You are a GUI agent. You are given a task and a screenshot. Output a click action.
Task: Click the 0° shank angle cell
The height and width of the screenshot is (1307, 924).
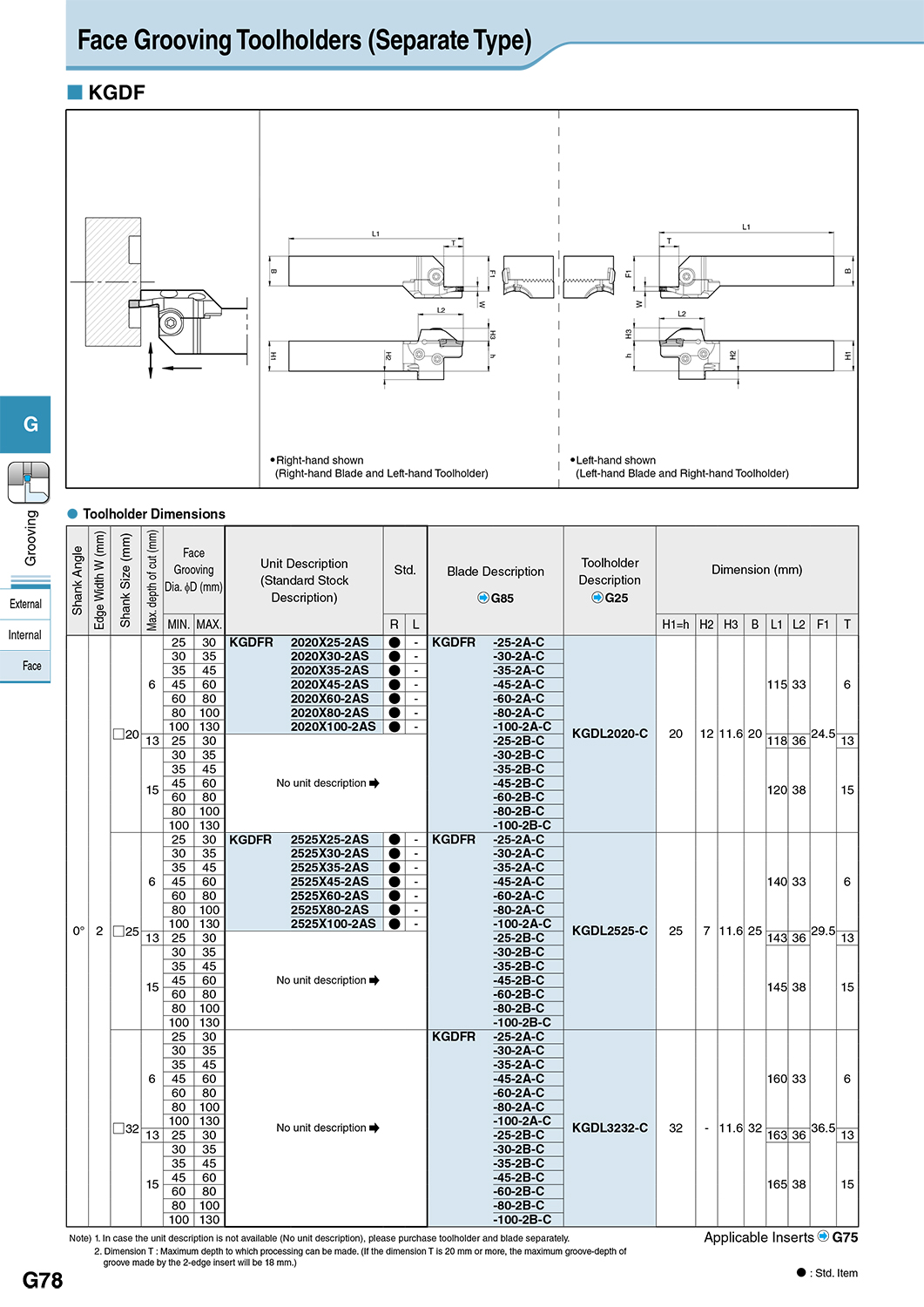click(78, 931)
